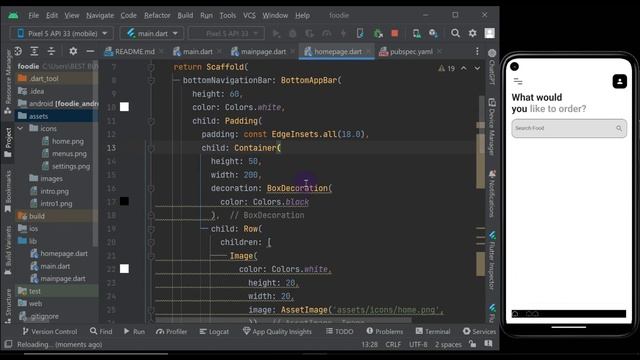Open the Device Manager toolbar icon
The width and height of the screenshot is (640, 360).
416,33
